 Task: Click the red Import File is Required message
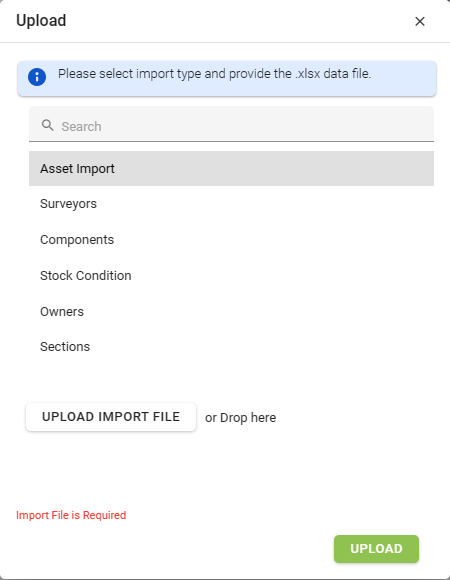tap(71, 515)
